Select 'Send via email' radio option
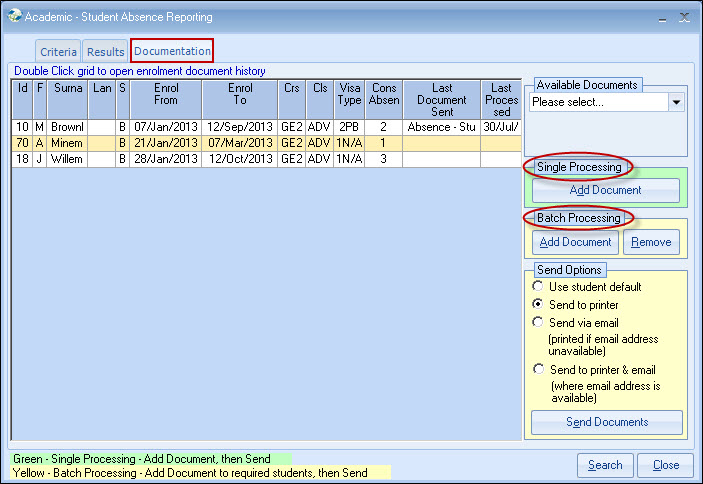Viewport: 703px width, 484px height. (x=539, y=323)
